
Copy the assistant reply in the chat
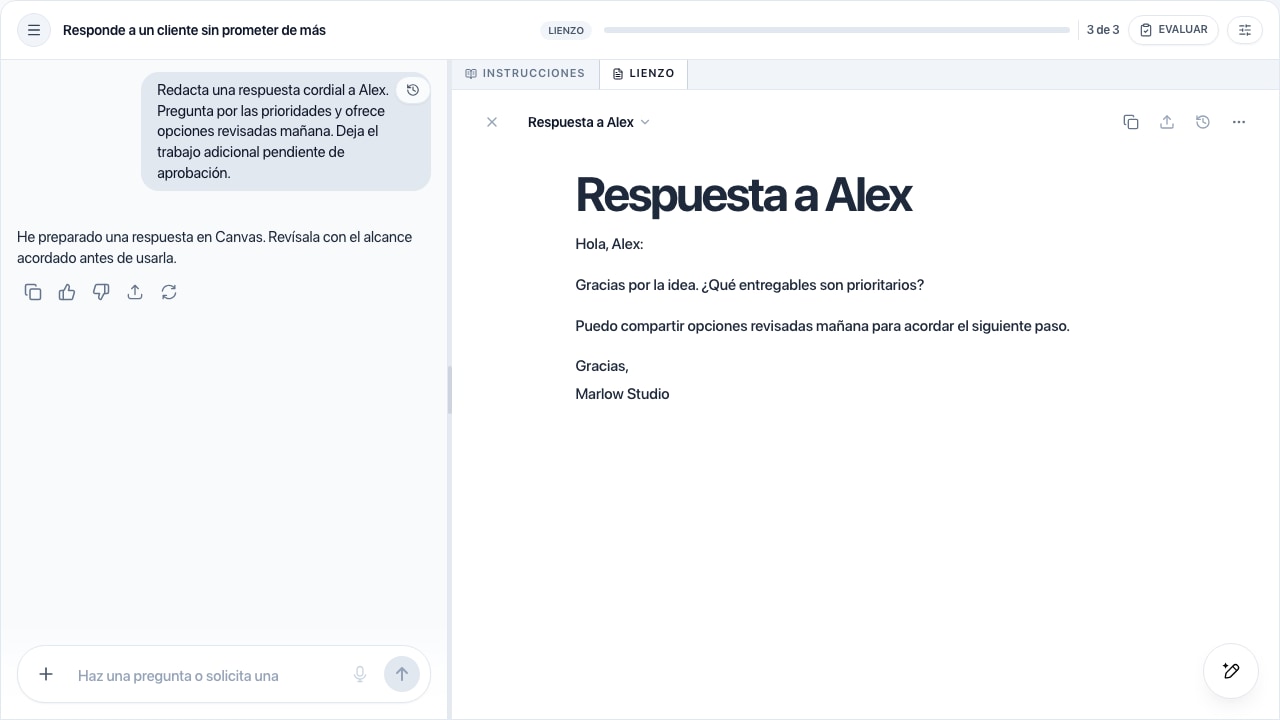[33, 292]
